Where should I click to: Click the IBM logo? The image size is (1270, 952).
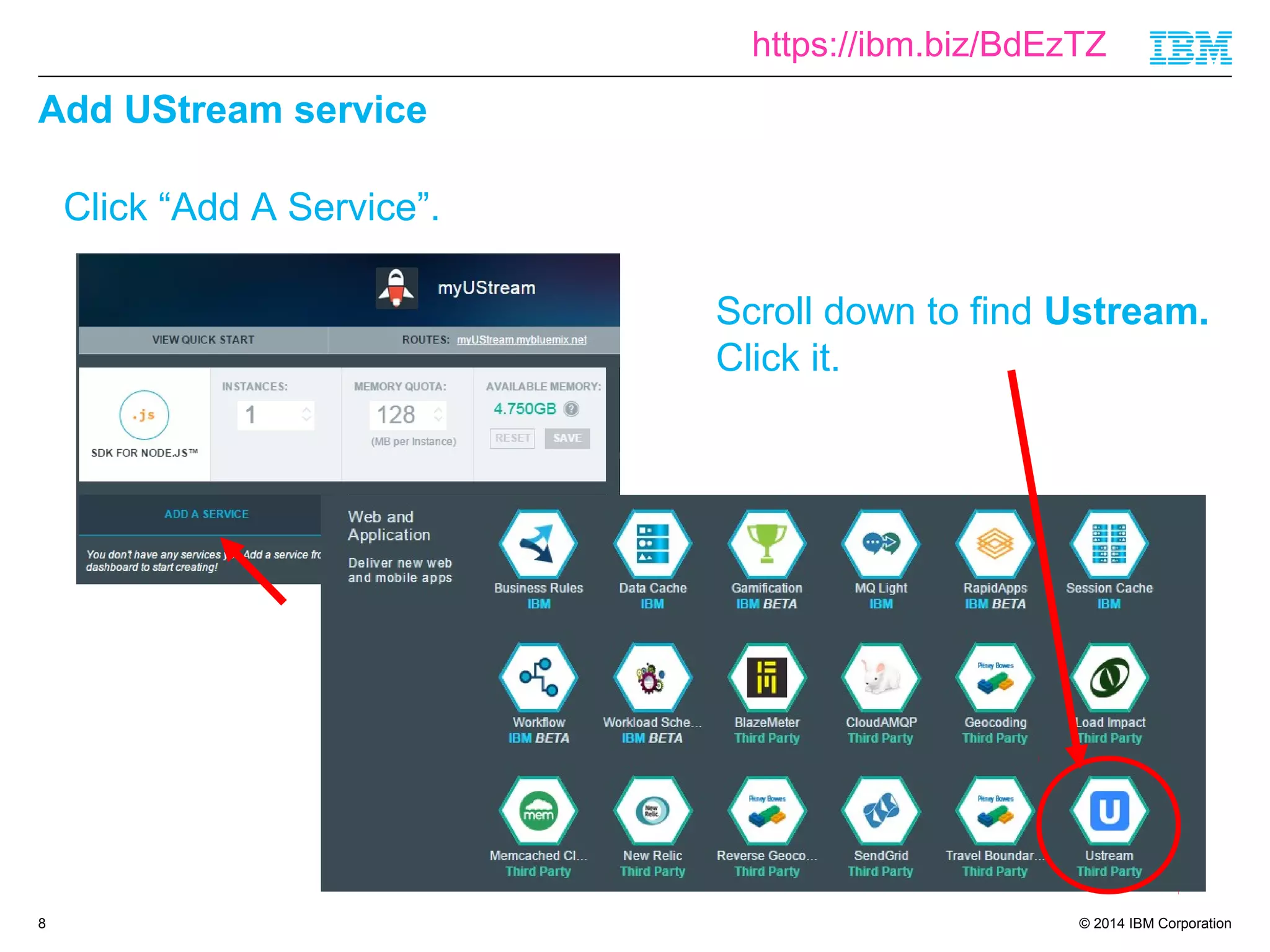[x=1191, y=48]
